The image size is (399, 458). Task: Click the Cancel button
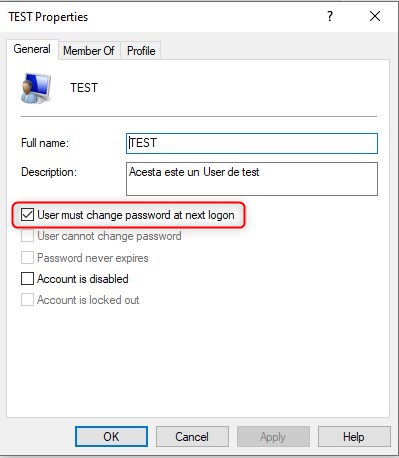click(192, 437)
